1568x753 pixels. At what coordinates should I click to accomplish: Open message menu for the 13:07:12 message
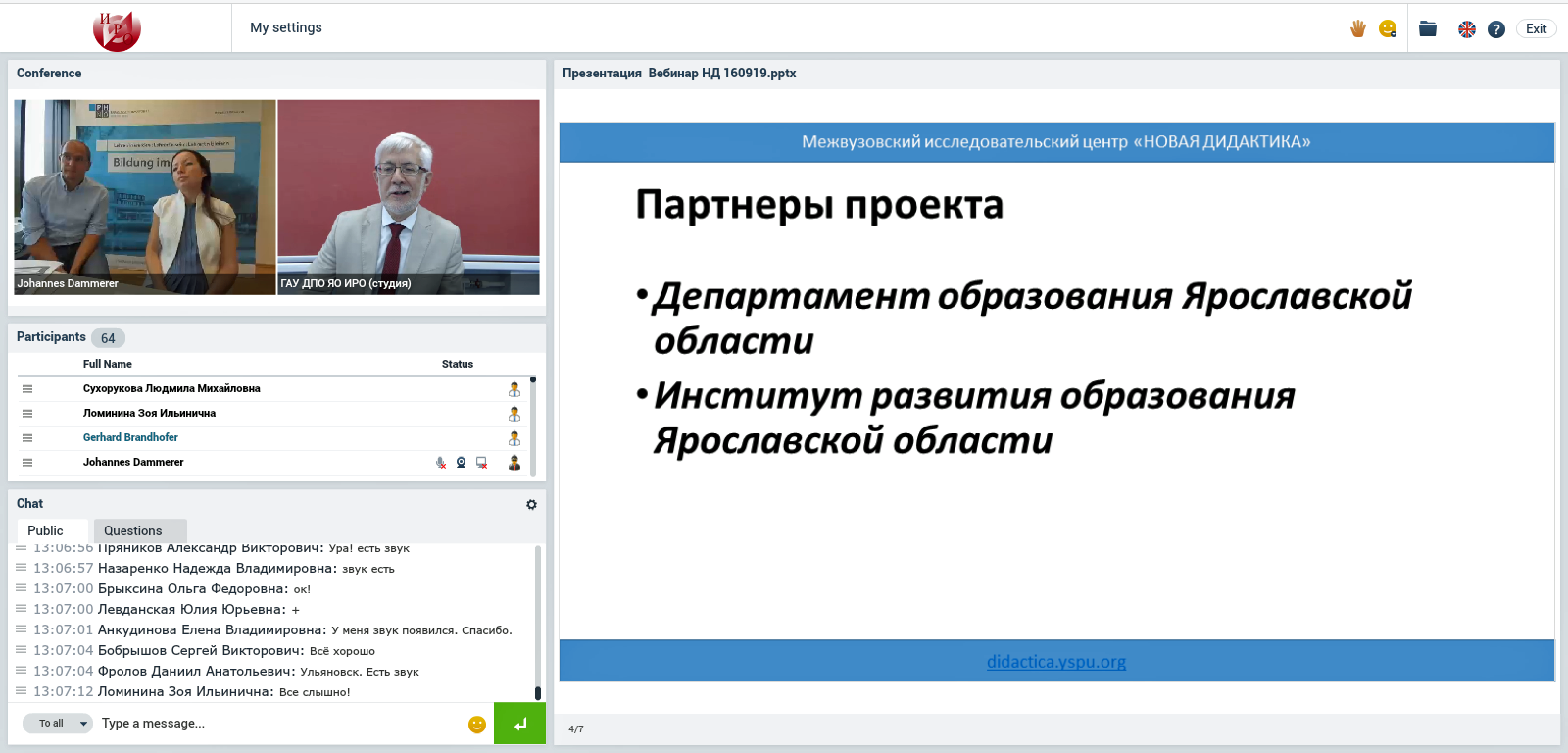pos(22,691)
